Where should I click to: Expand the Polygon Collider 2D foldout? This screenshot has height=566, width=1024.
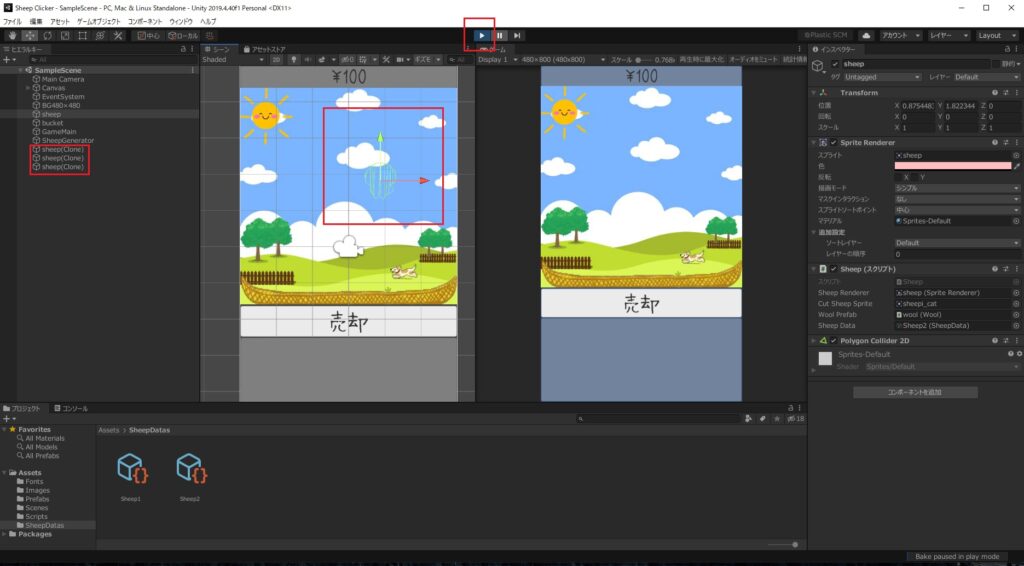tap(813, 341)
